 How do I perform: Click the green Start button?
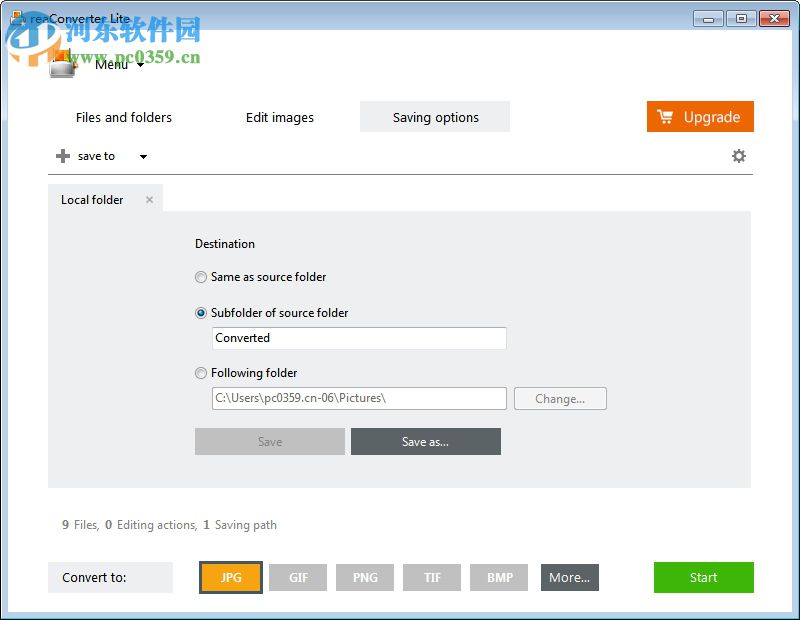pyautogui.click(x=704, y=577)
